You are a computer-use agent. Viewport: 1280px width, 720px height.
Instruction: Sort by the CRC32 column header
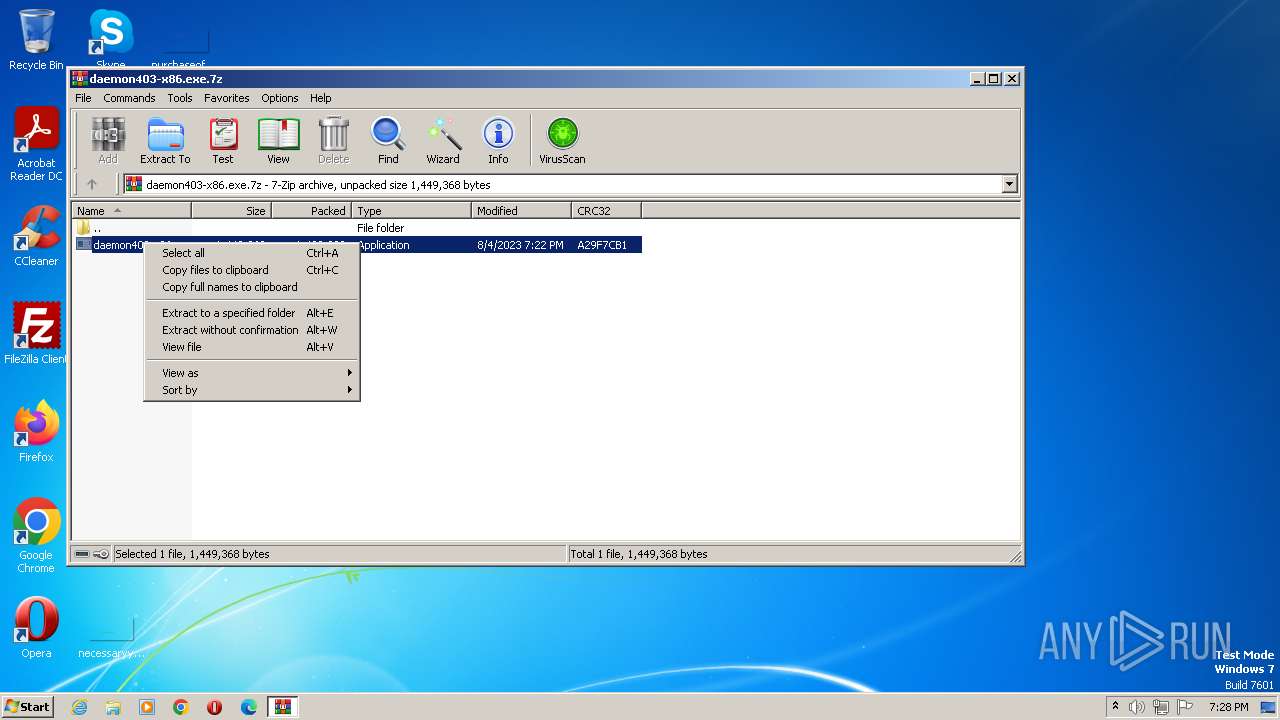coord(606,211)
